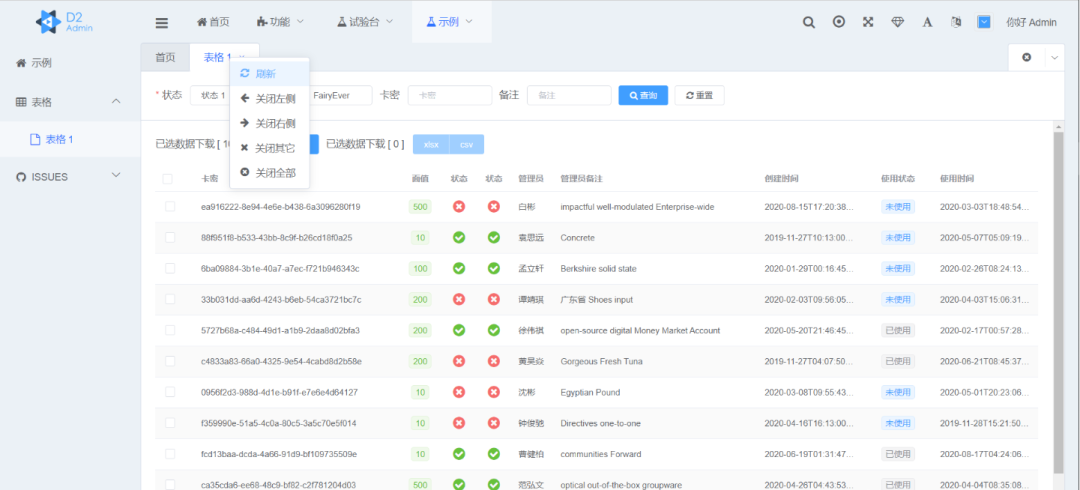Expand the 示例 dropdown in top navigation
The height and width of the screenshot is (490, 1080).
(450, 22)
